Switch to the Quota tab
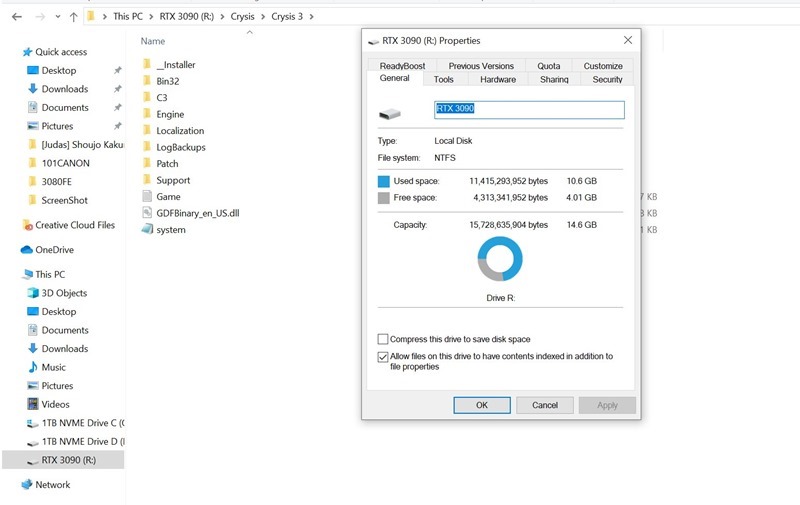Viewport: 800px width, 505px height. [548, 66]
